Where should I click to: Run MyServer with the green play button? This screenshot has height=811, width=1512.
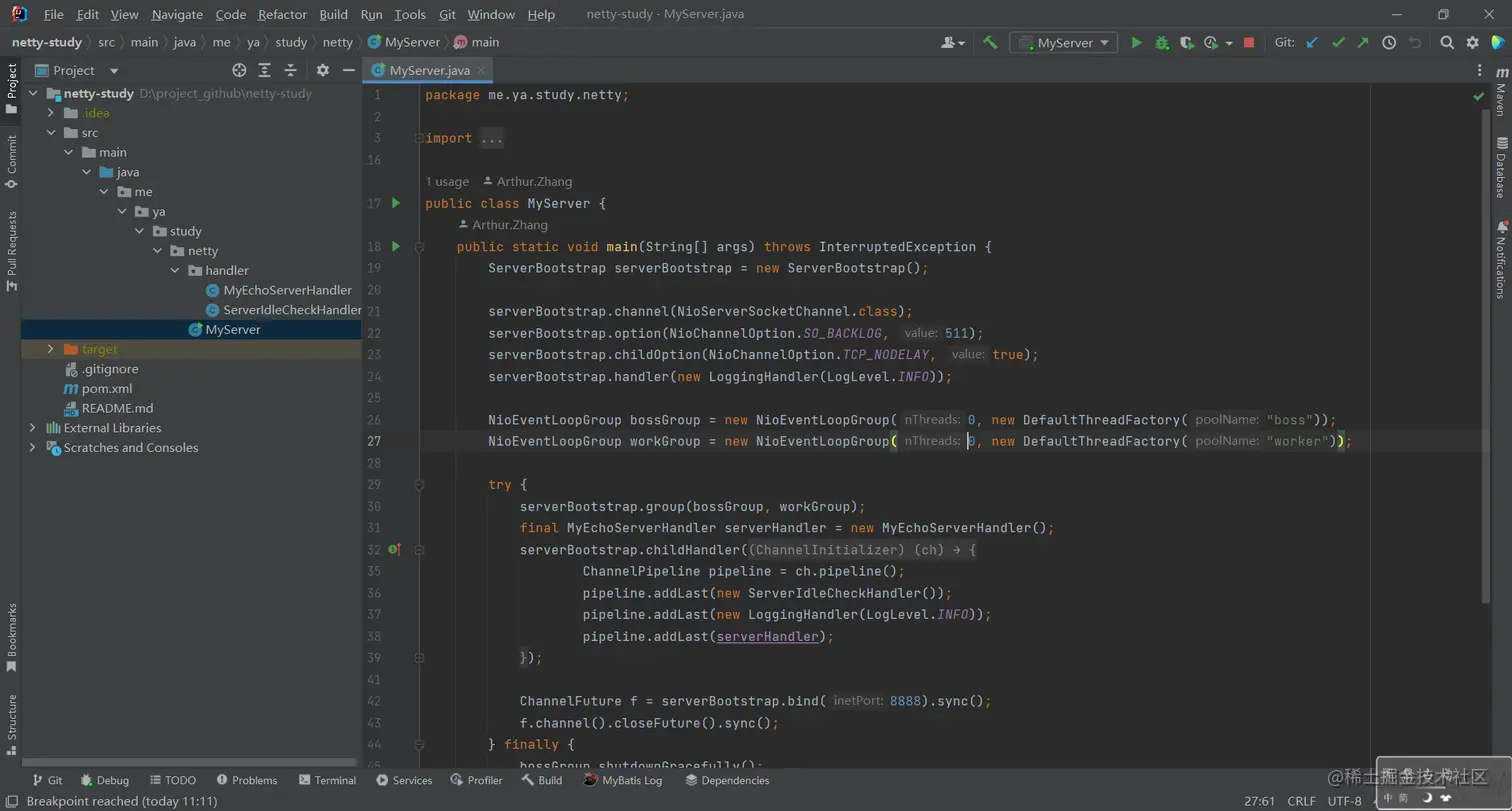click(1136, 43)
